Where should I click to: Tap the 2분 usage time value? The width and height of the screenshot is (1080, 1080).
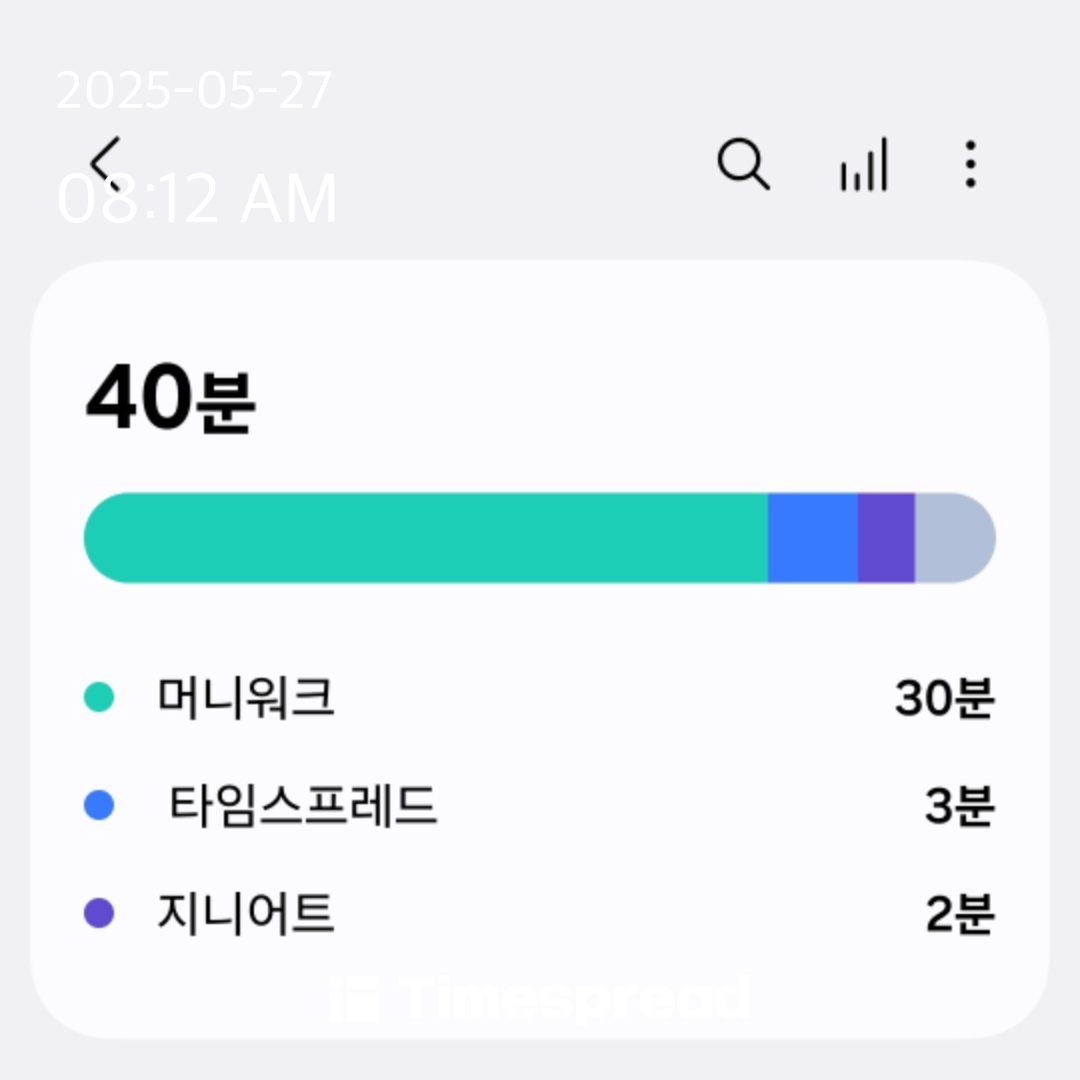(x=960, y=913)
